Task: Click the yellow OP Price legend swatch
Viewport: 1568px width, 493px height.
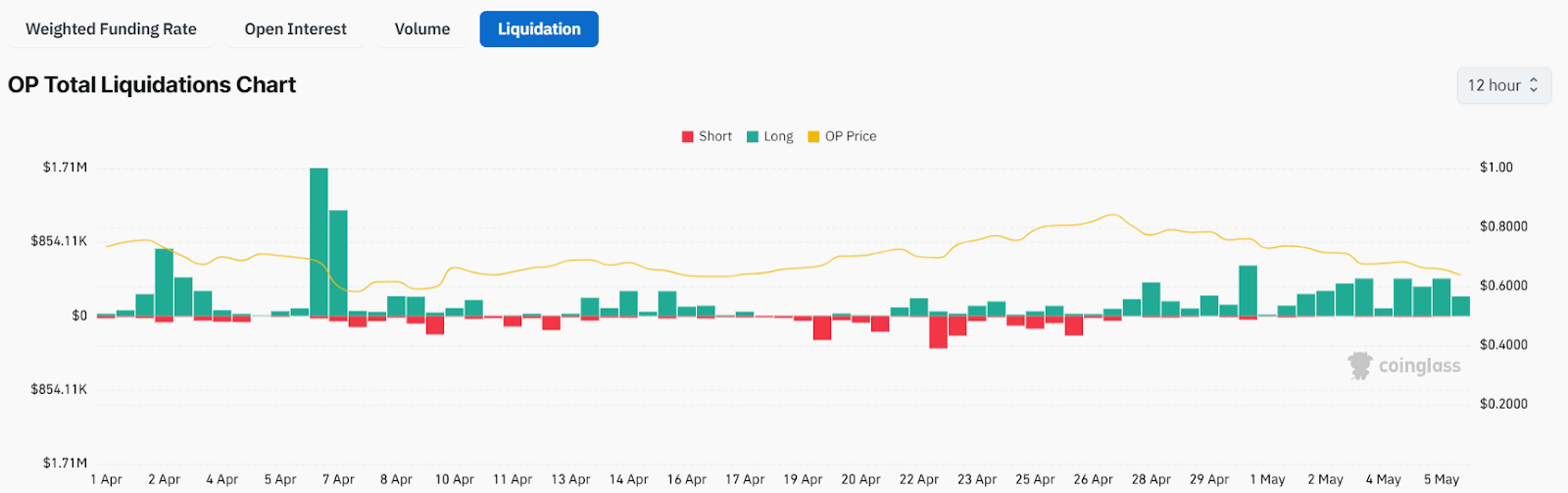Action: click(x=813, y=136)
